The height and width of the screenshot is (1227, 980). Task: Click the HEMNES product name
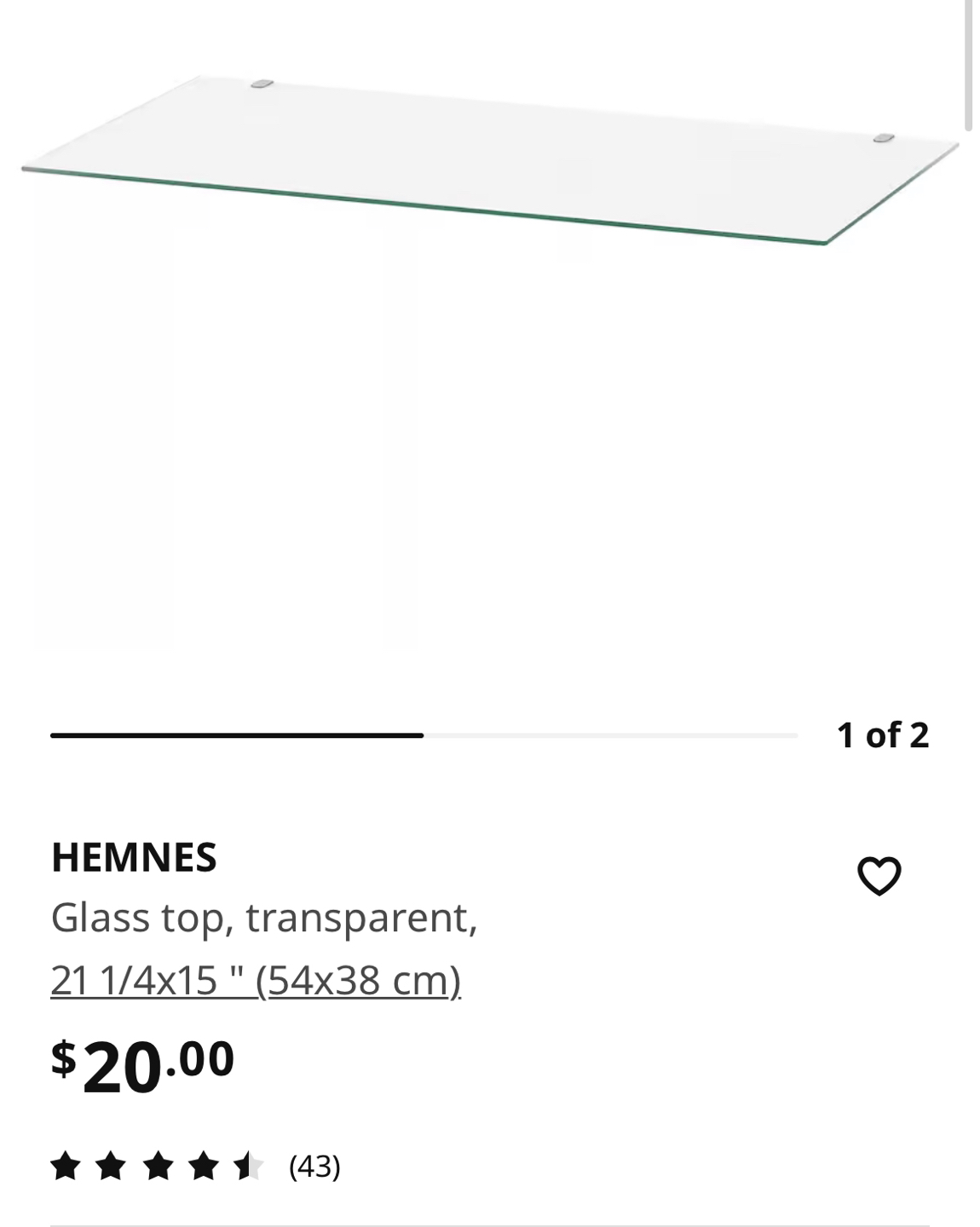coord(134,857)
